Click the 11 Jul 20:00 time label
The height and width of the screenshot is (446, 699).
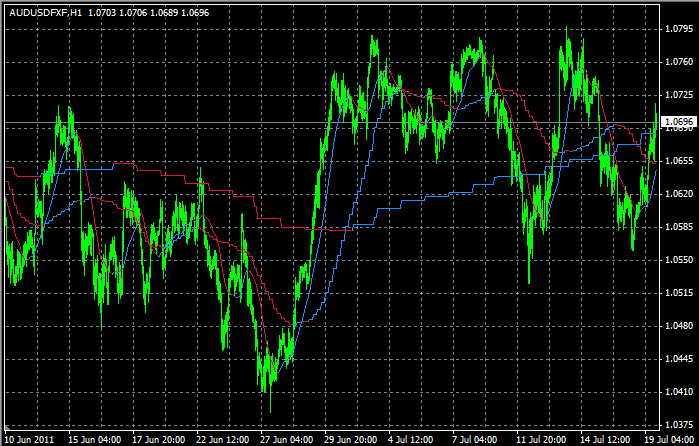(541, 440)
